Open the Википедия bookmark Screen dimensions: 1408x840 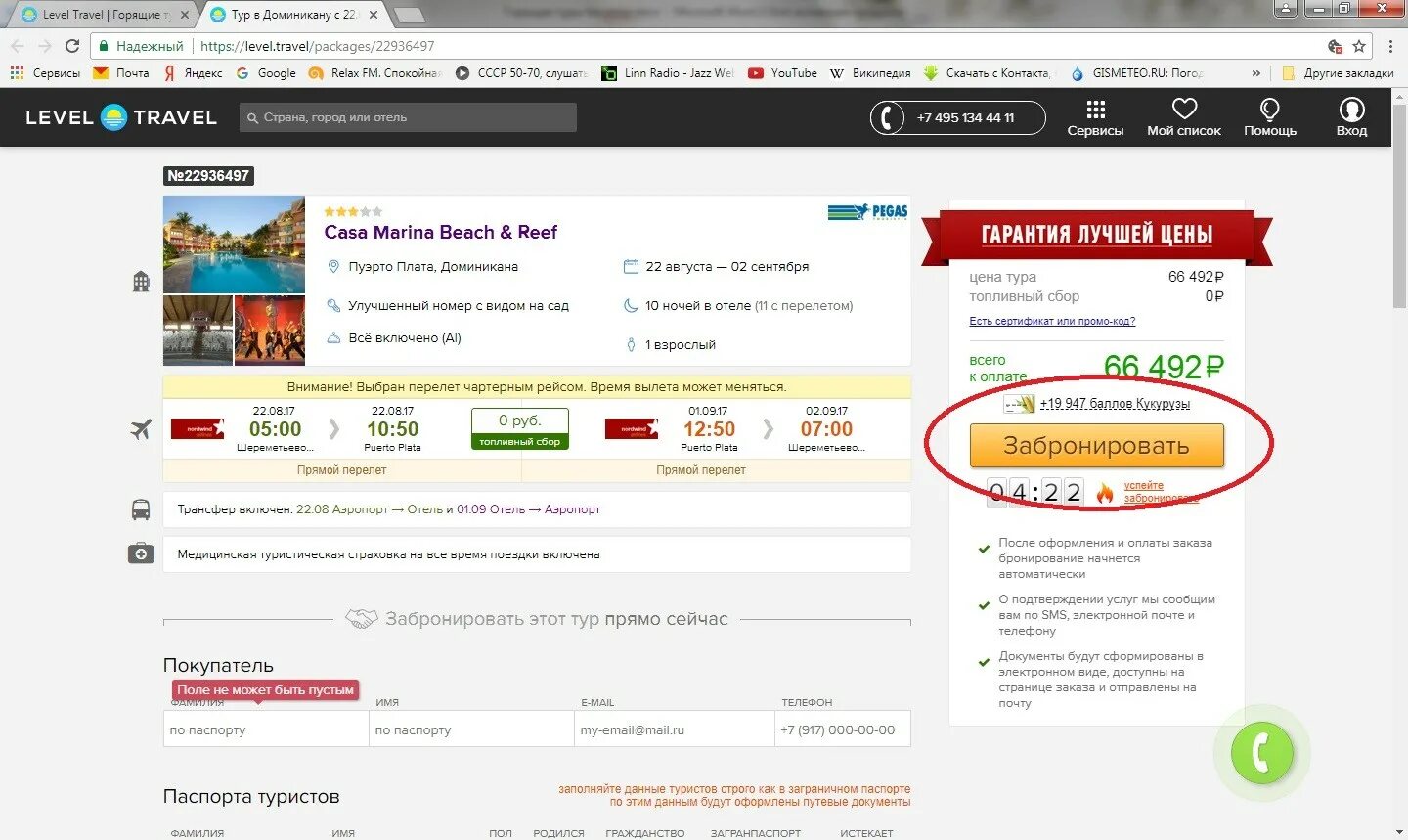point(870,73)
